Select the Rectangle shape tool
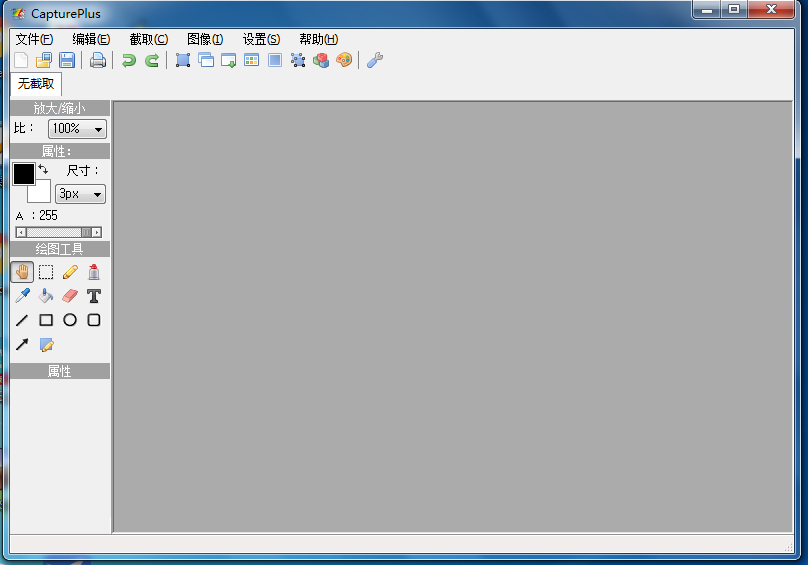The image size is (808, 565). pyautogui.click(x=46, y=320)
